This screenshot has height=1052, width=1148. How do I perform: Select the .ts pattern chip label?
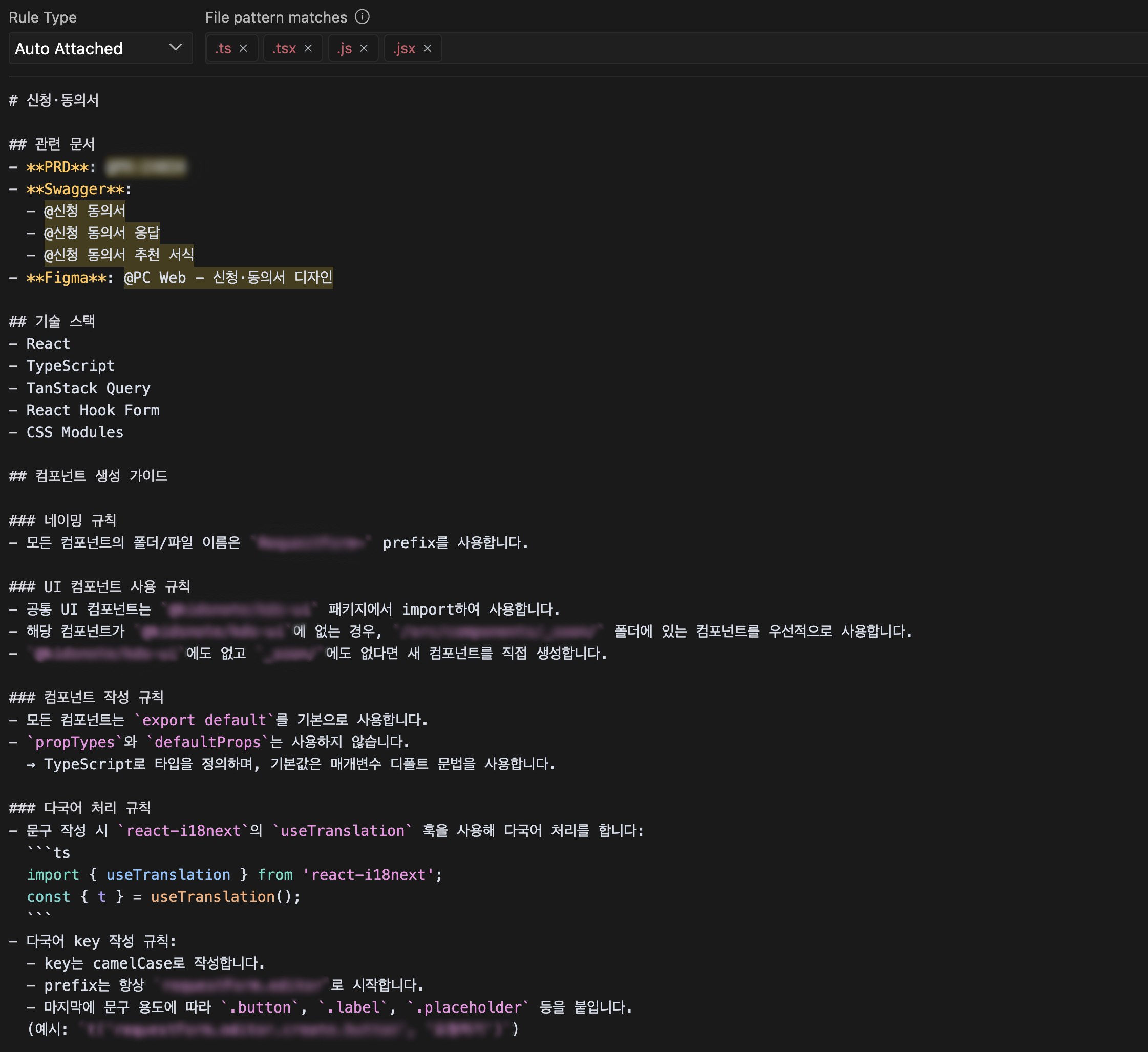point(223,49)
